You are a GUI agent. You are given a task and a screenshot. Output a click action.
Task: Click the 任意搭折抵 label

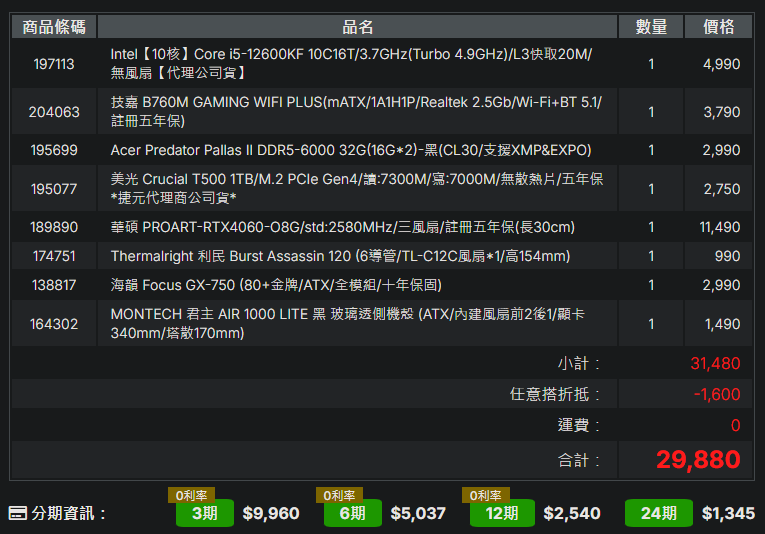click(x=555, y=394)
